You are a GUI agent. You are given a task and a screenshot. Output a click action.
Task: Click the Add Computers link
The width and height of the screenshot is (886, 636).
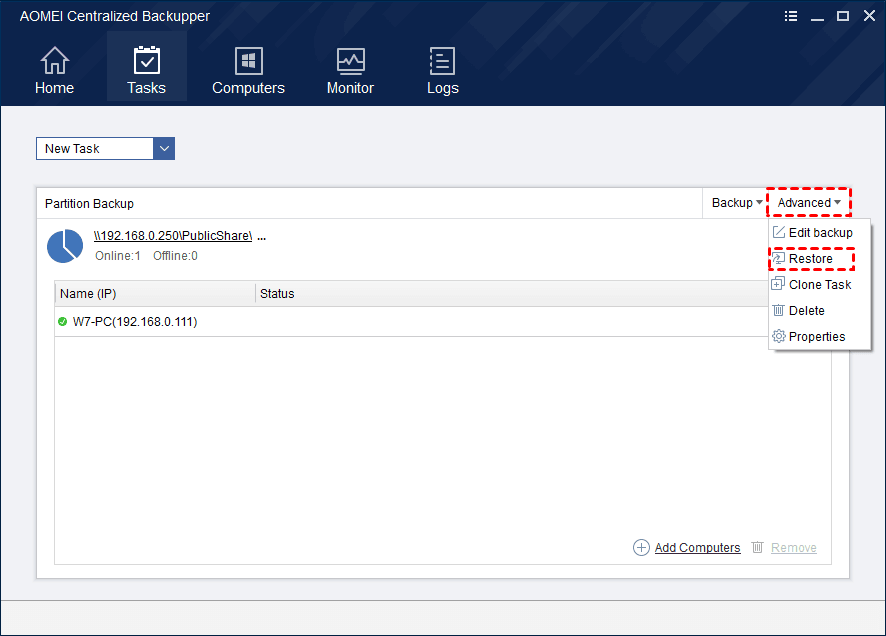coord(697,547)
